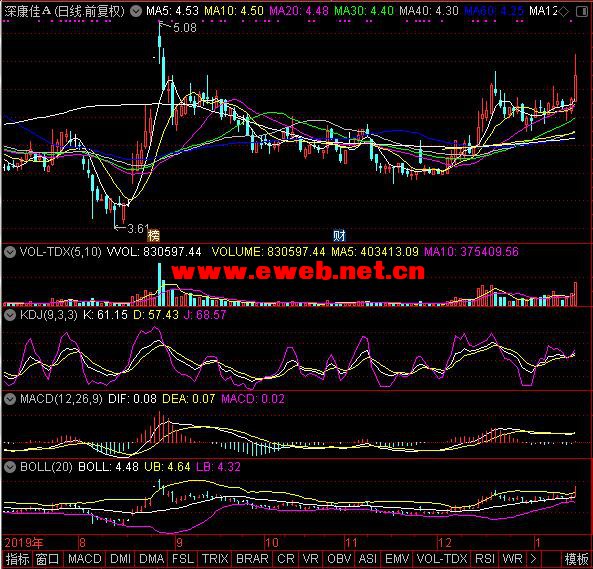Click the 财 marker on the chart
Screen dimensions: 593x569
[339, 235]
